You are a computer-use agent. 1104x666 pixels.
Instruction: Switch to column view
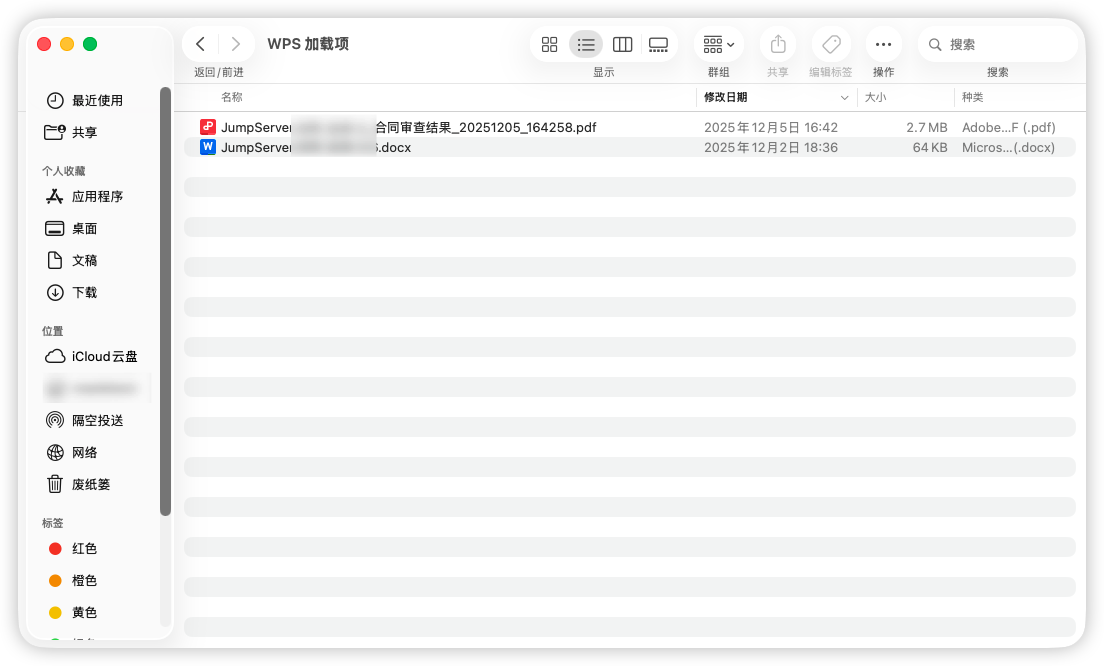(x=622, y=44)
